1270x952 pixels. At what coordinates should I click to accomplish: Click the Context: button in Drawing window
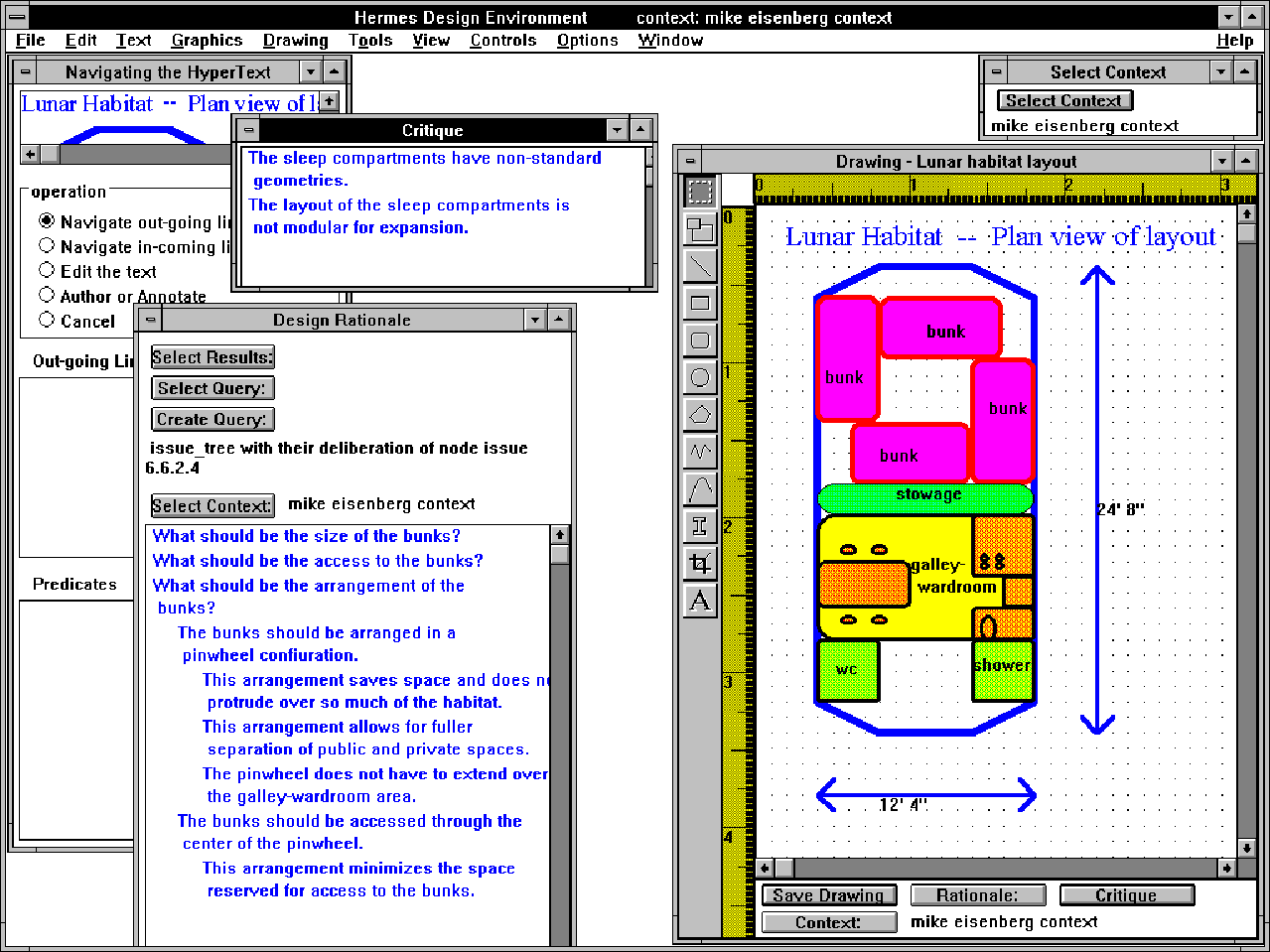click(829, 922)
